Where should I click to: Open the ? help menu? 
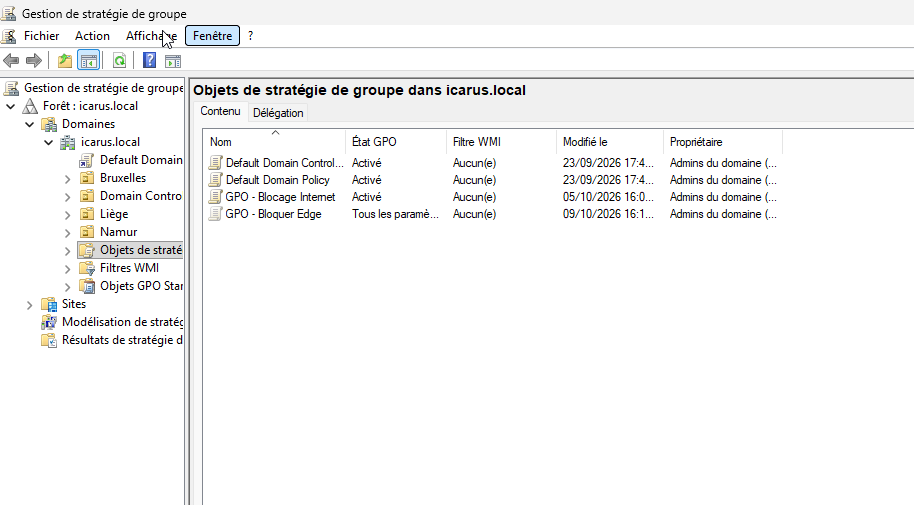(x=251, y=36)
